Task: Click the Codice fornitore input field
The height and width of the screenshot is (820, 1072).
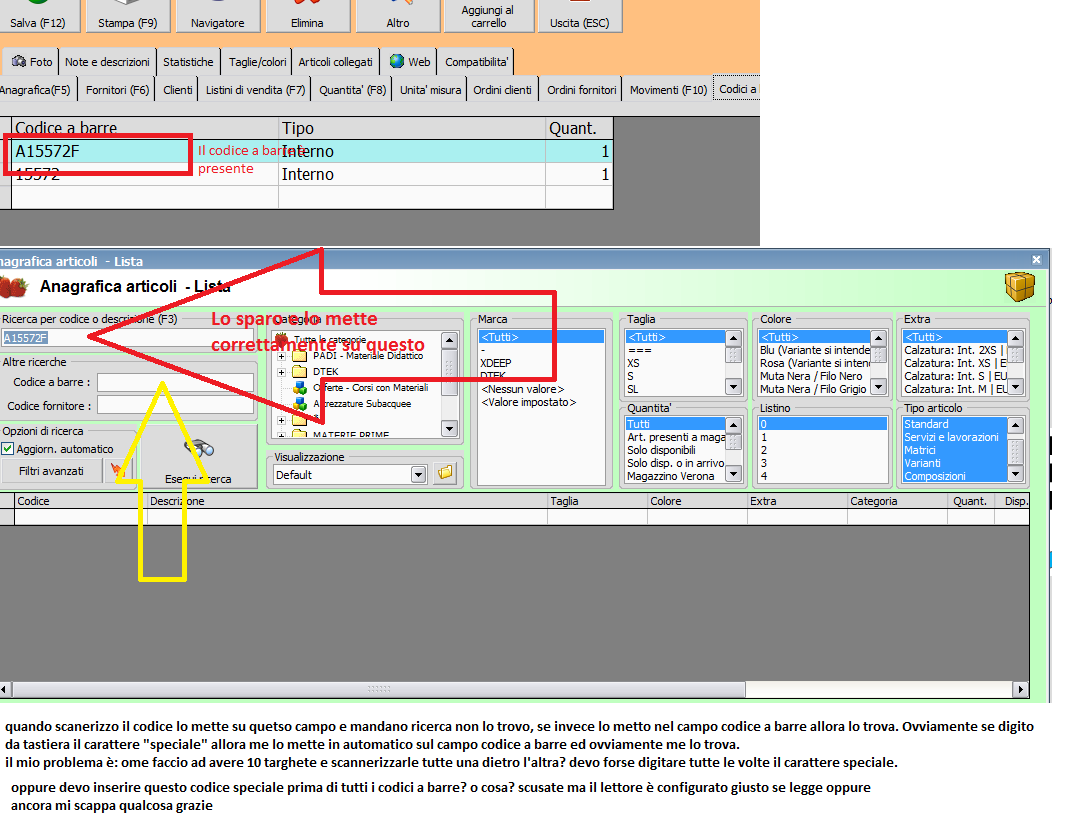Action: coord(175,406)
